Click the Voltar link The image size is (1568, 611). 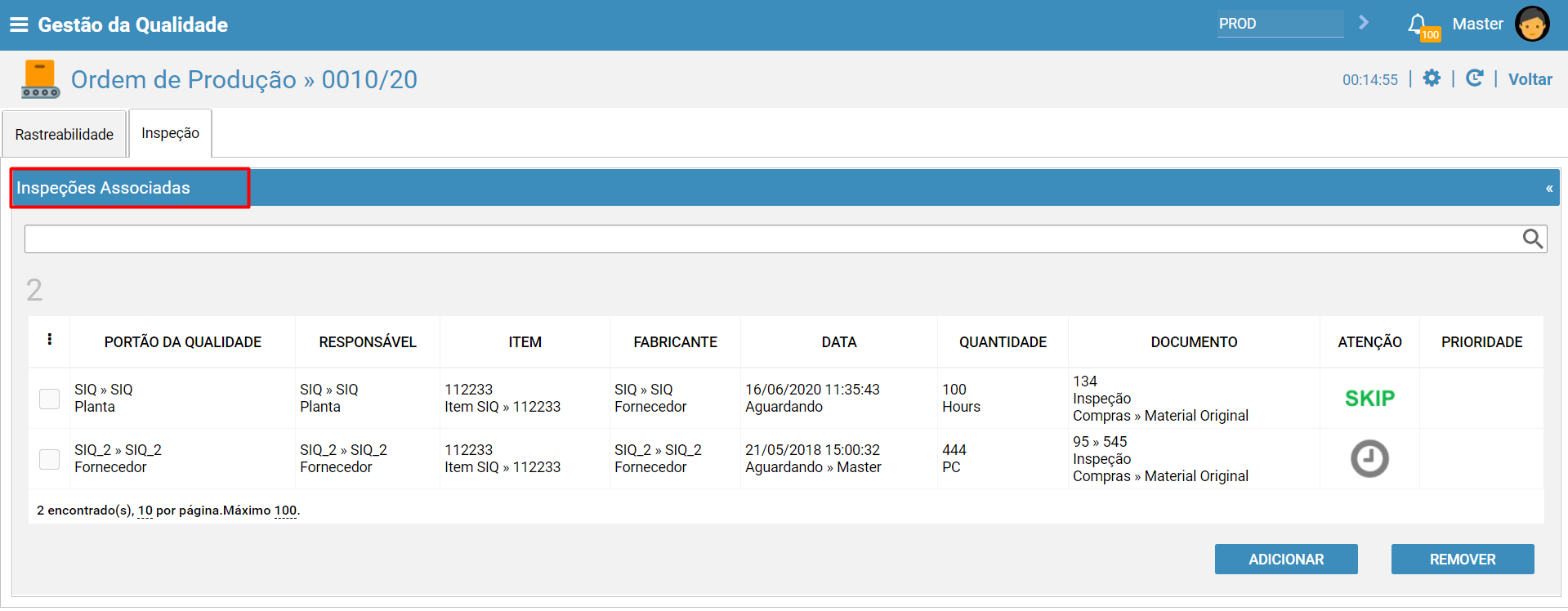click(x=1530, y=79)
